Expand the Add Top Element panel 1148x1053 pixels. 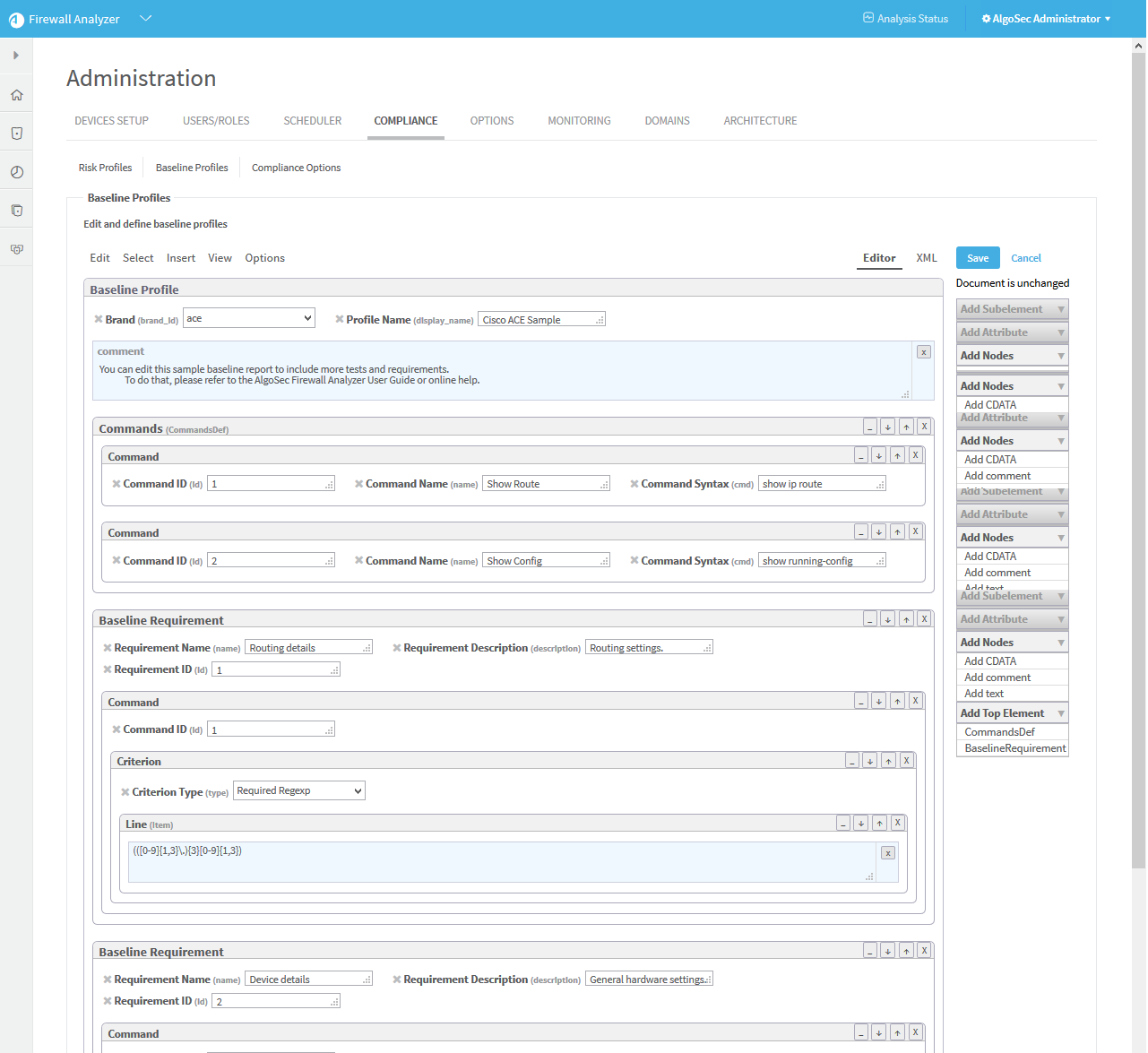pyautogui.click(x=1012, y=713)
